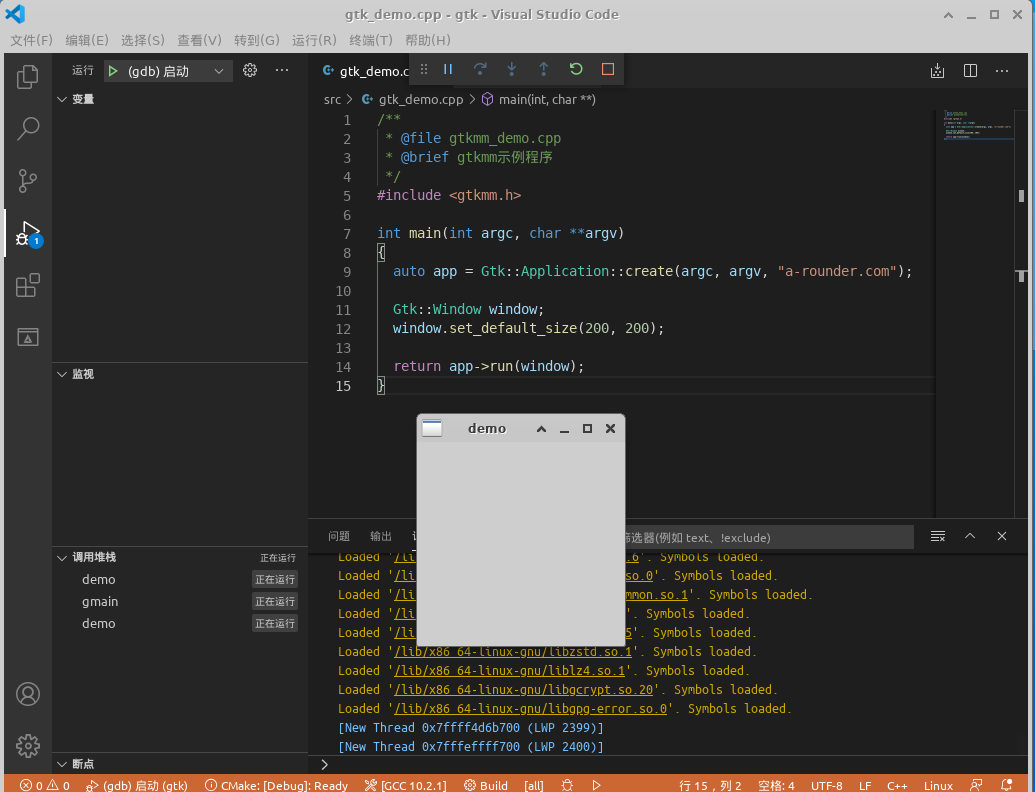This screenshot has height=792, width=1035.
Task: Open the Manage gear in activity bar
Action: [28, 746]
